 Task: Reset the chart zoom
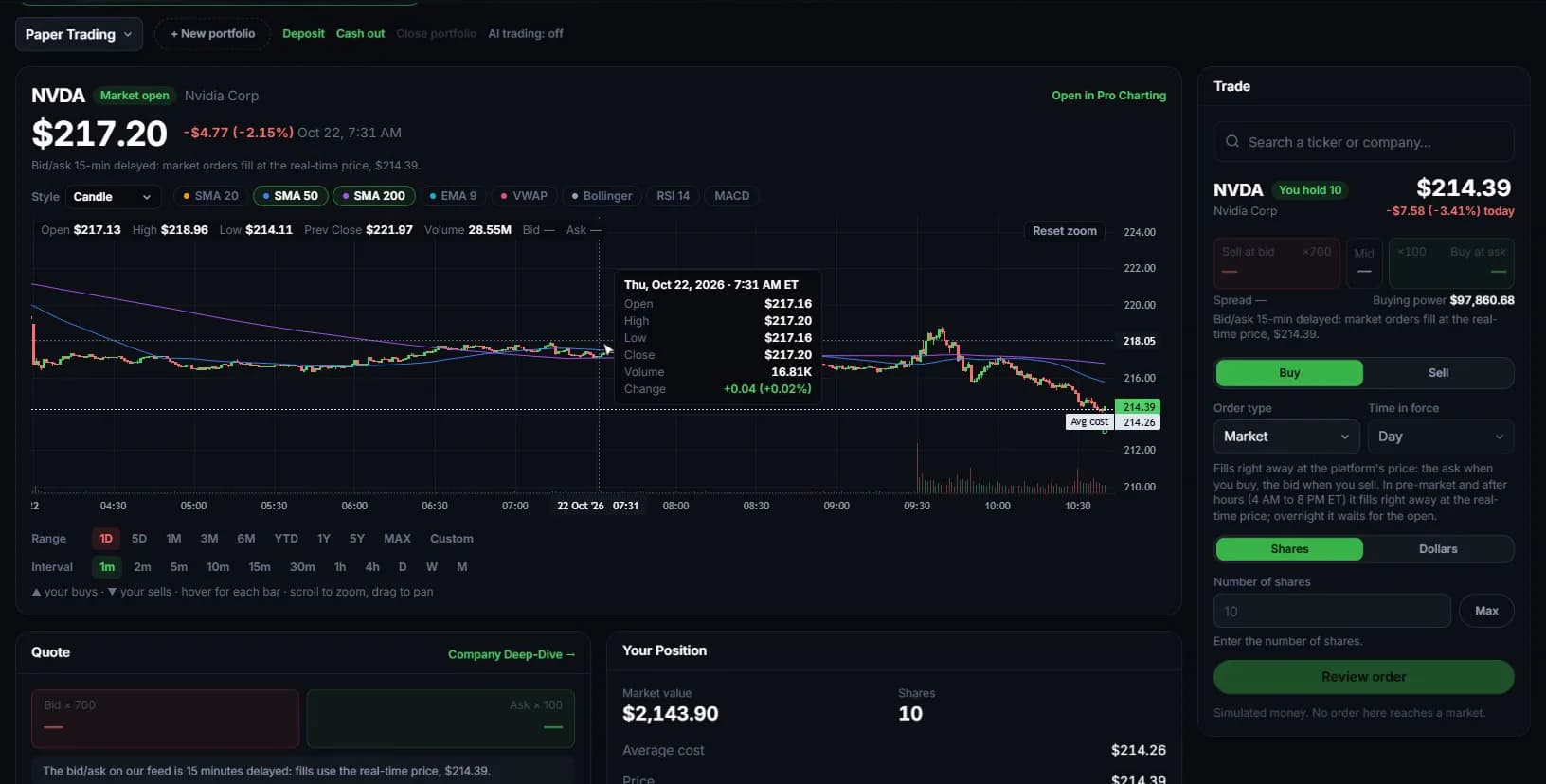click(x=1065, y=231)
